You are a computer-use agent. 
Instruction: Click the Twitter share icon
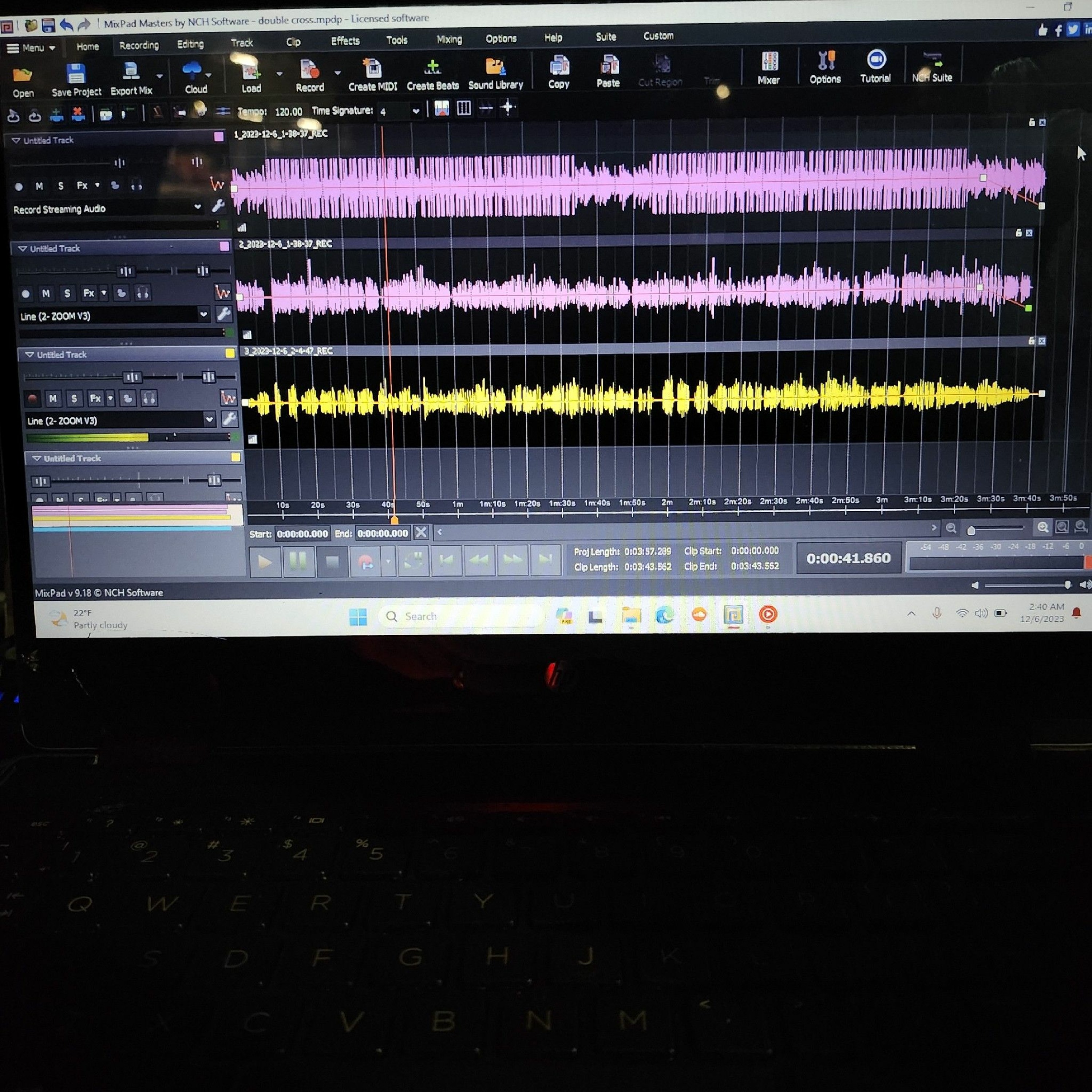tap(1073, 29)
